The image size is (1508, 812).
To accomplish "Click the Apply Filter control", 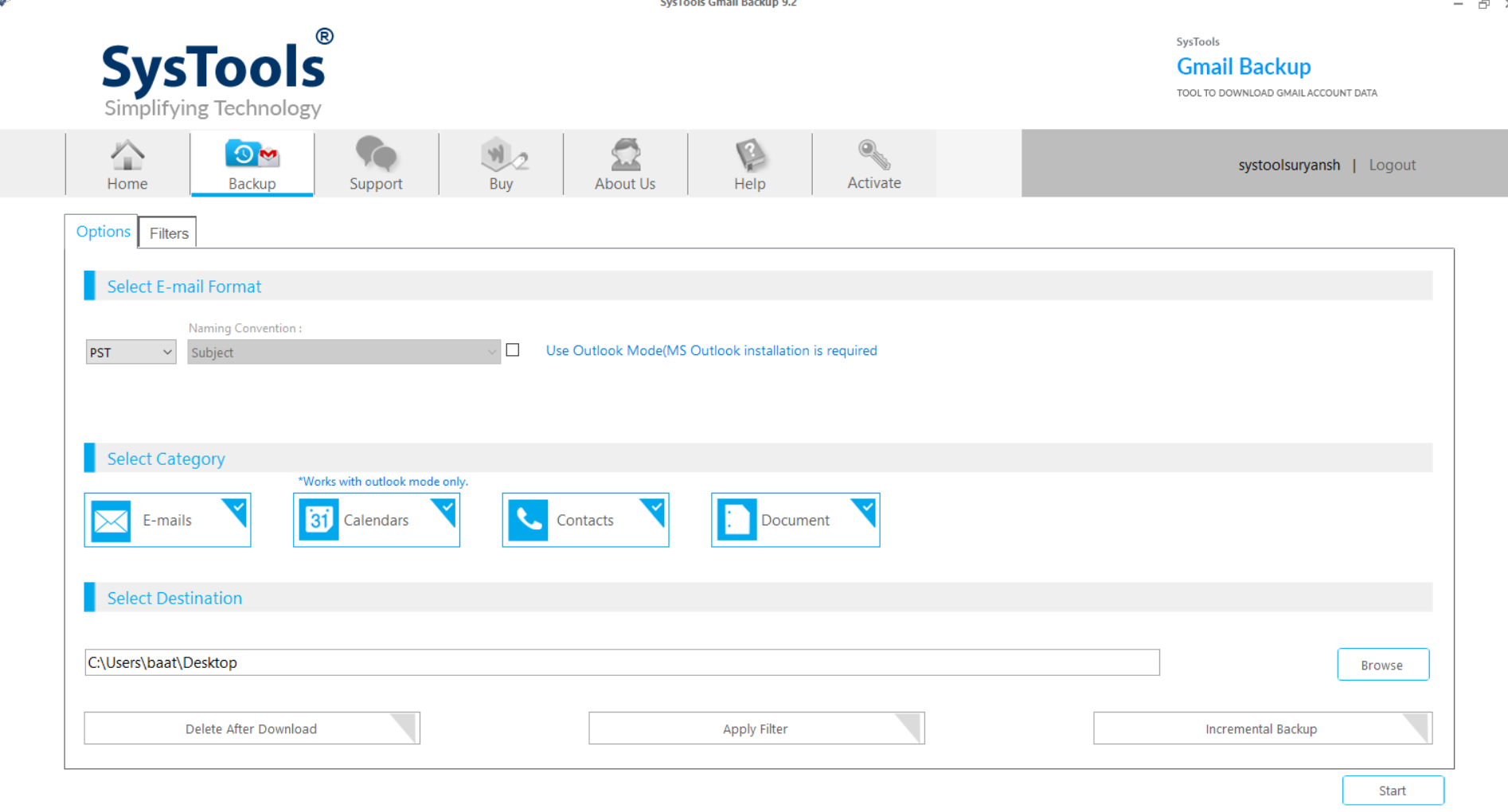I will [755, 728].
